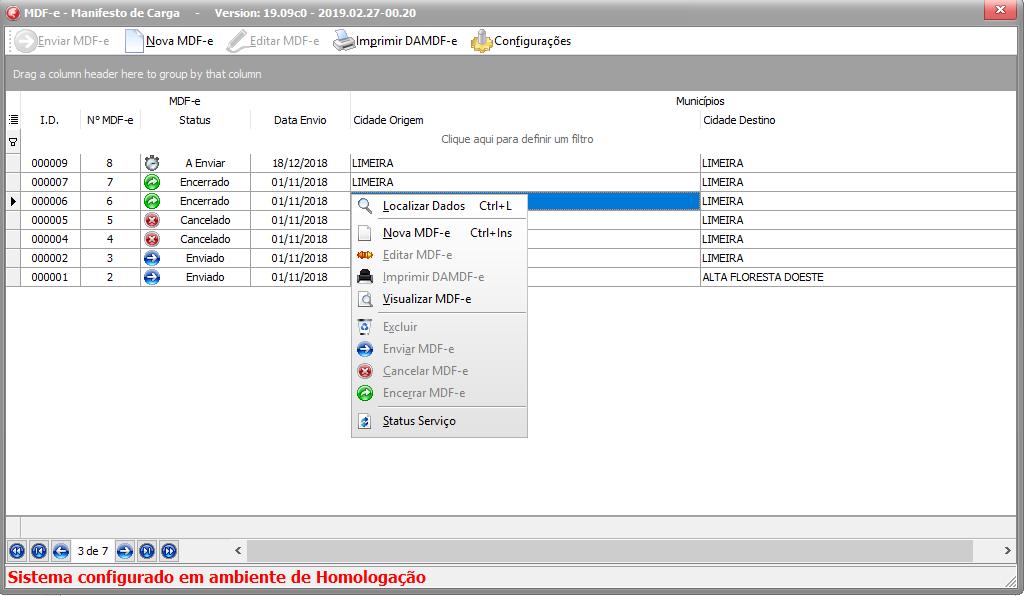Click the filter row text 'Clique aqui para definir um filtro'
The height and width of the screenshot is (596, 1024).
517,139
